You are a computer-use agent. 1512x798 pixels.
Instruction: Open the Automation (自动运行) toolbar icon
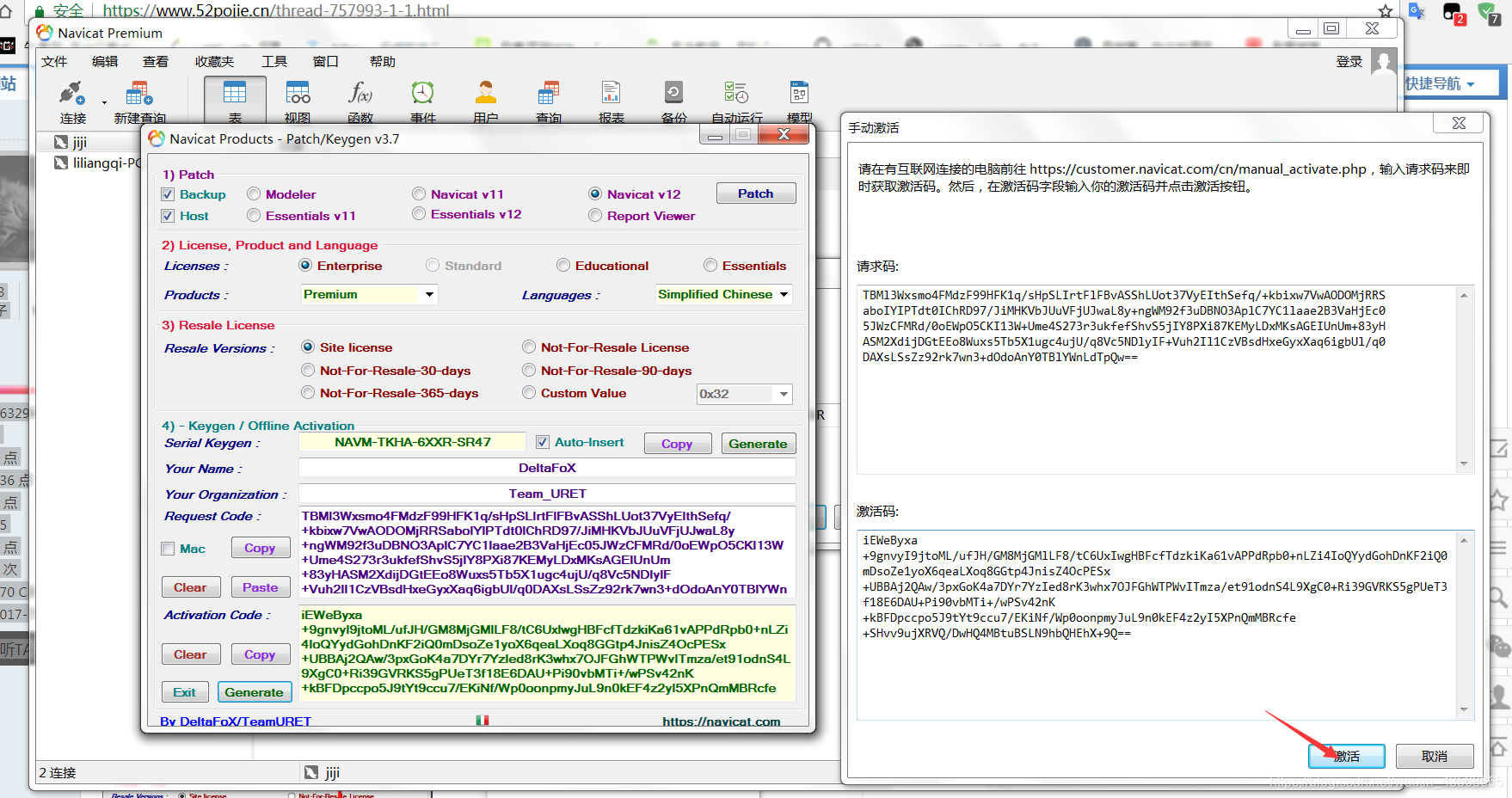[737, 101]
